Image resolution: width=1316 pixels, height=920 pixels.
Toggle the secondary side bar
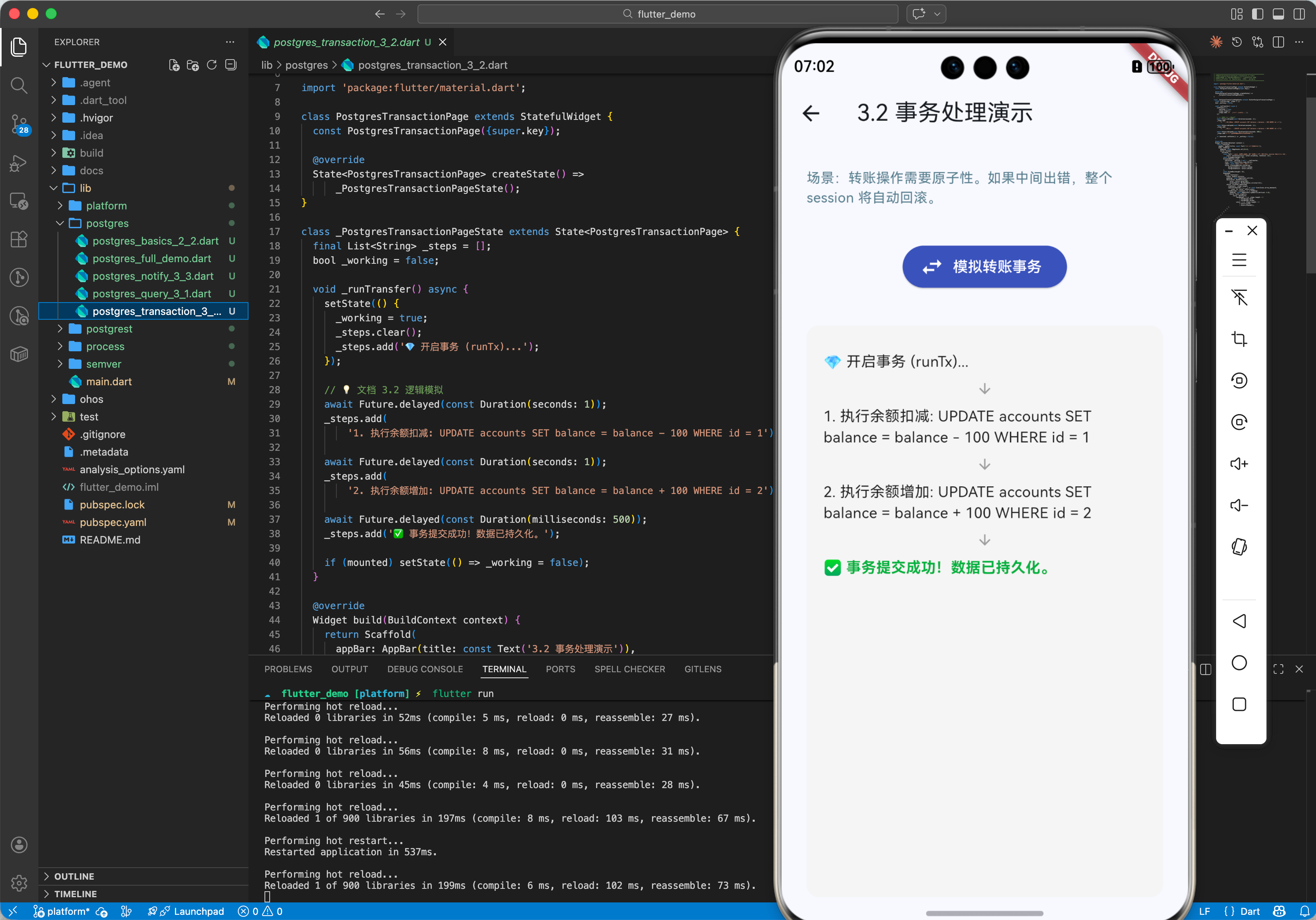tap(1299, 14)
